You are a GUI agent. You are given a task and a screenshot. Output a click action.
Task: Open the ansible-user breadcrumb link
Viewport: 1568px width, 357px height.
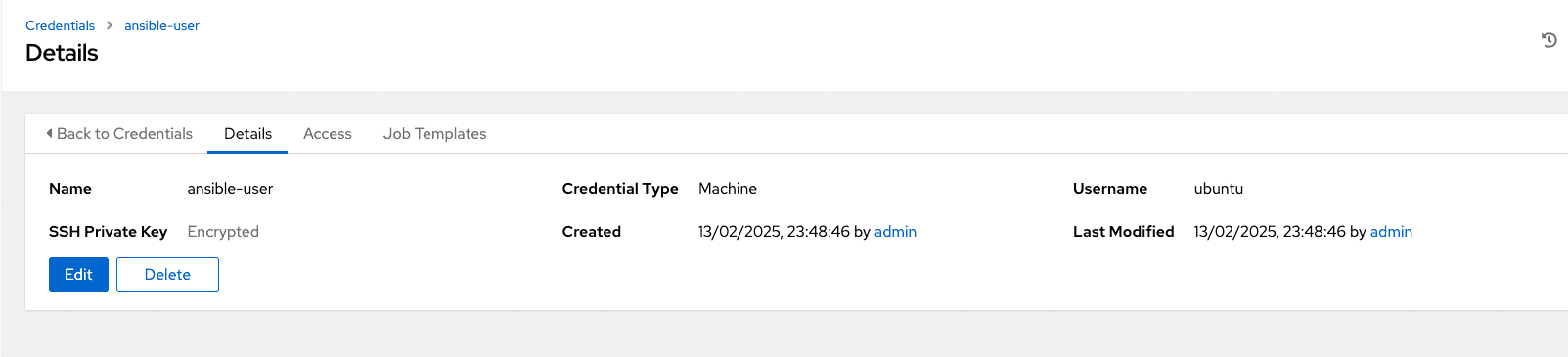pyautogui.click(x=161, y=25)
